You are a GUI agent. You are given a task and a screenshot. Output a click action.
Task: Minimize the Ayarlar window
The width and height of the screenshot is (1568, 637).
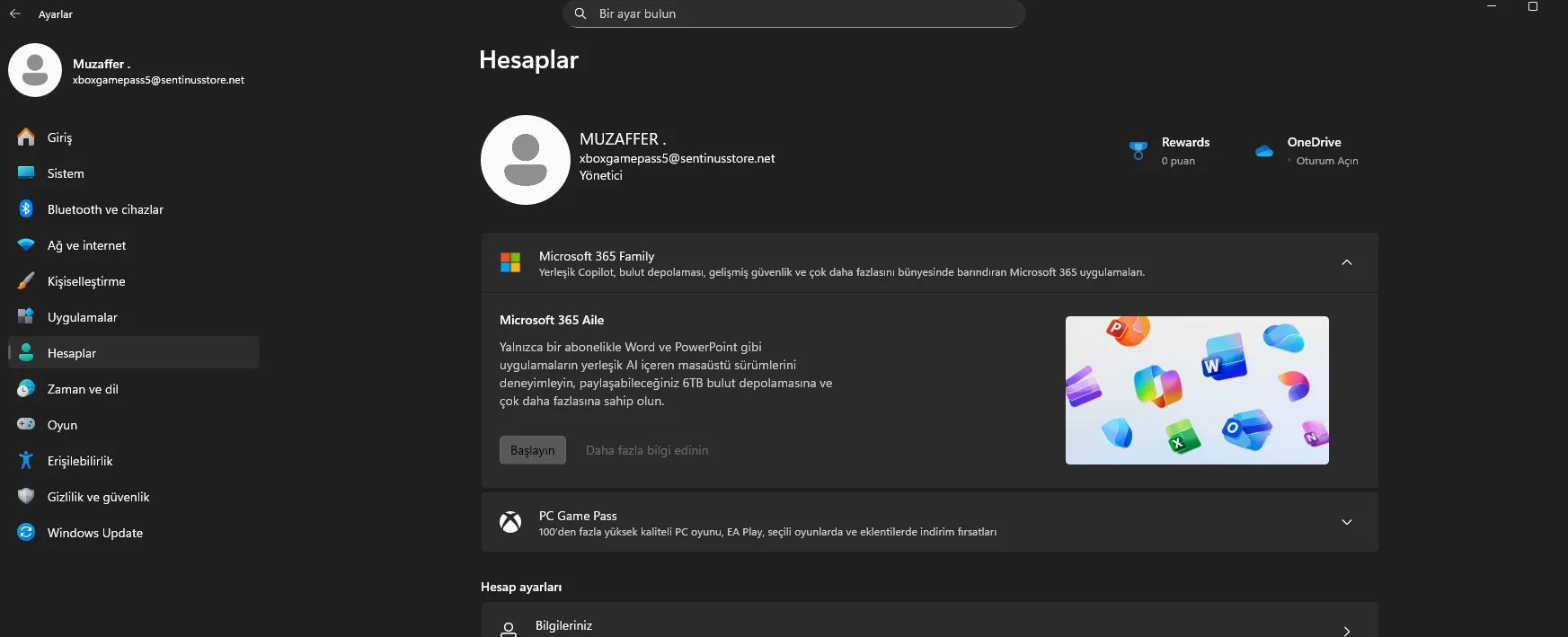[x=1492, y=6]
